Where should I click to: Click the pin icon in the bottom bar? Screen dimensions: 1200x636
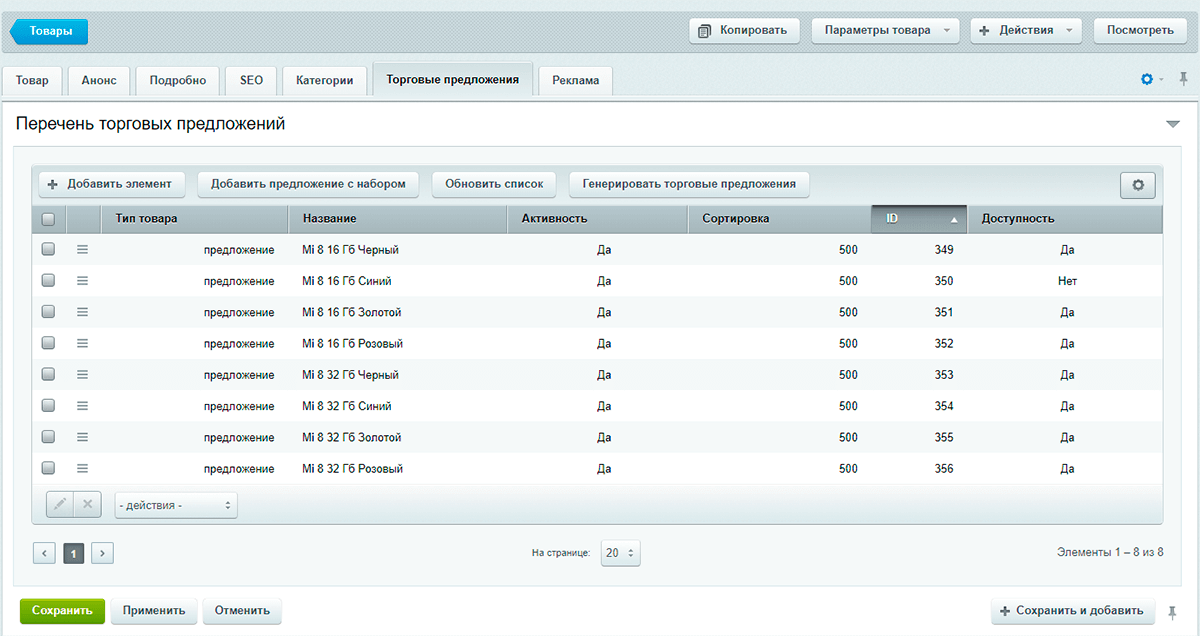click(x=1173, y=611)
